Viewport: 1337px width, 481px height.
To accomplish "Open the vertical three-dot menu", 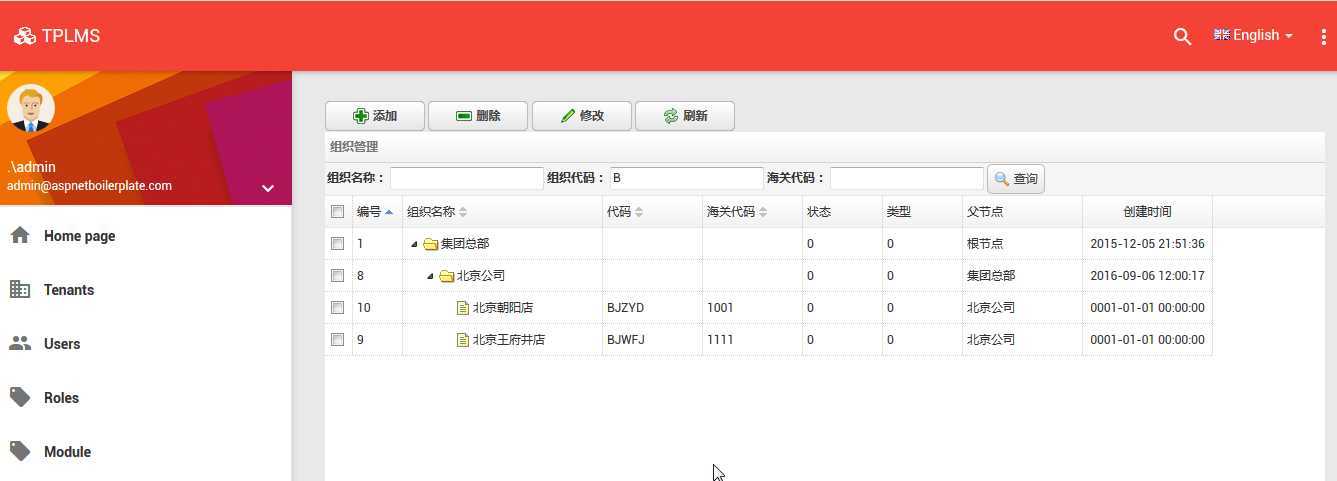I will click(x=1324, y=36).
